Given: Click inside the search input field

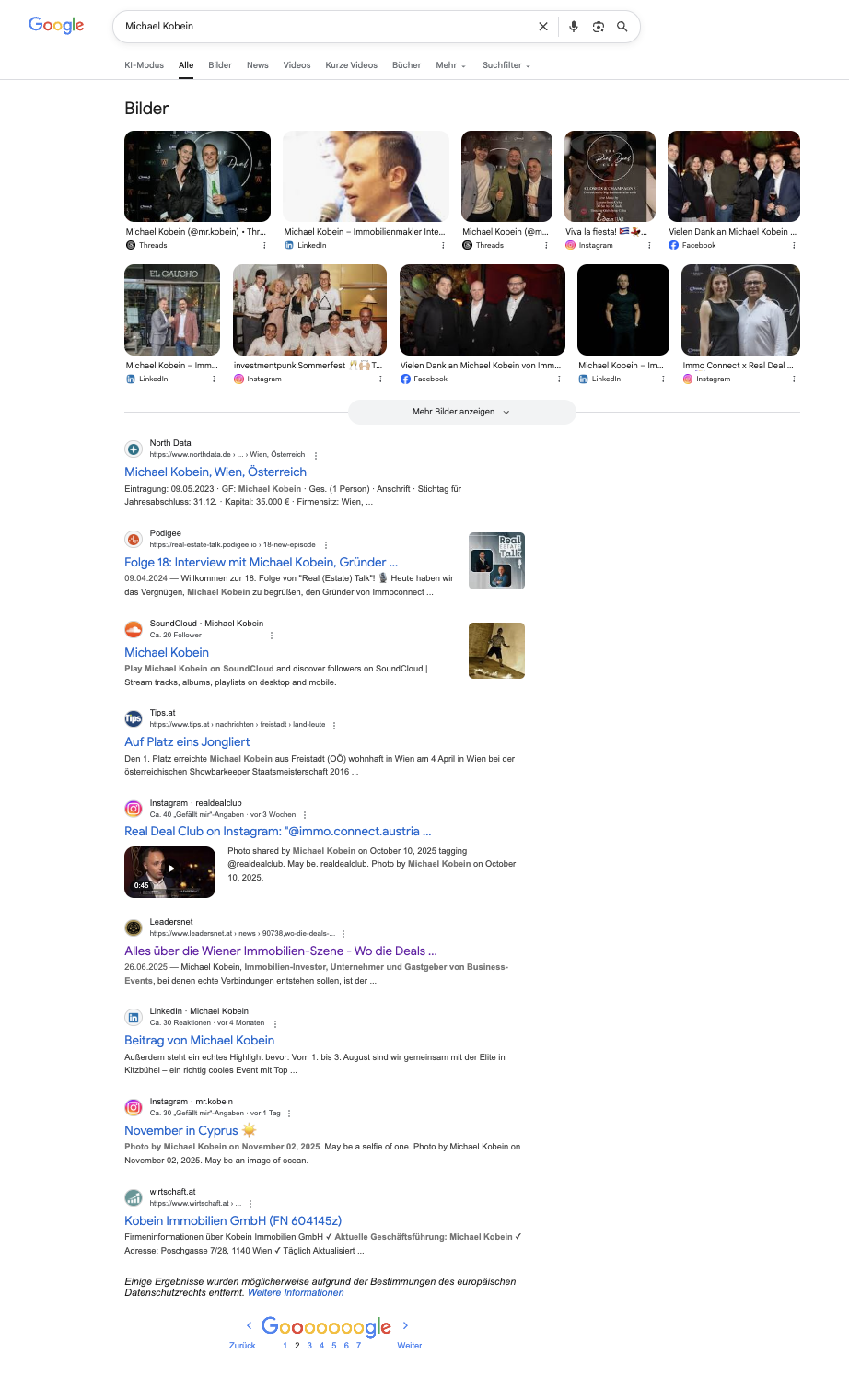Looking at the screenshot, I should tap(322, 27).
